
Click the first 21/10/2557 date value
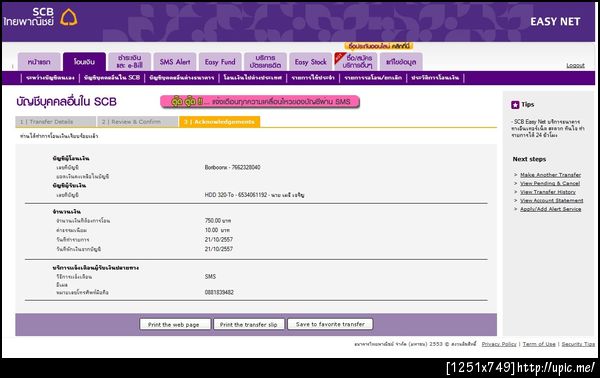click(x=218, y=240)
